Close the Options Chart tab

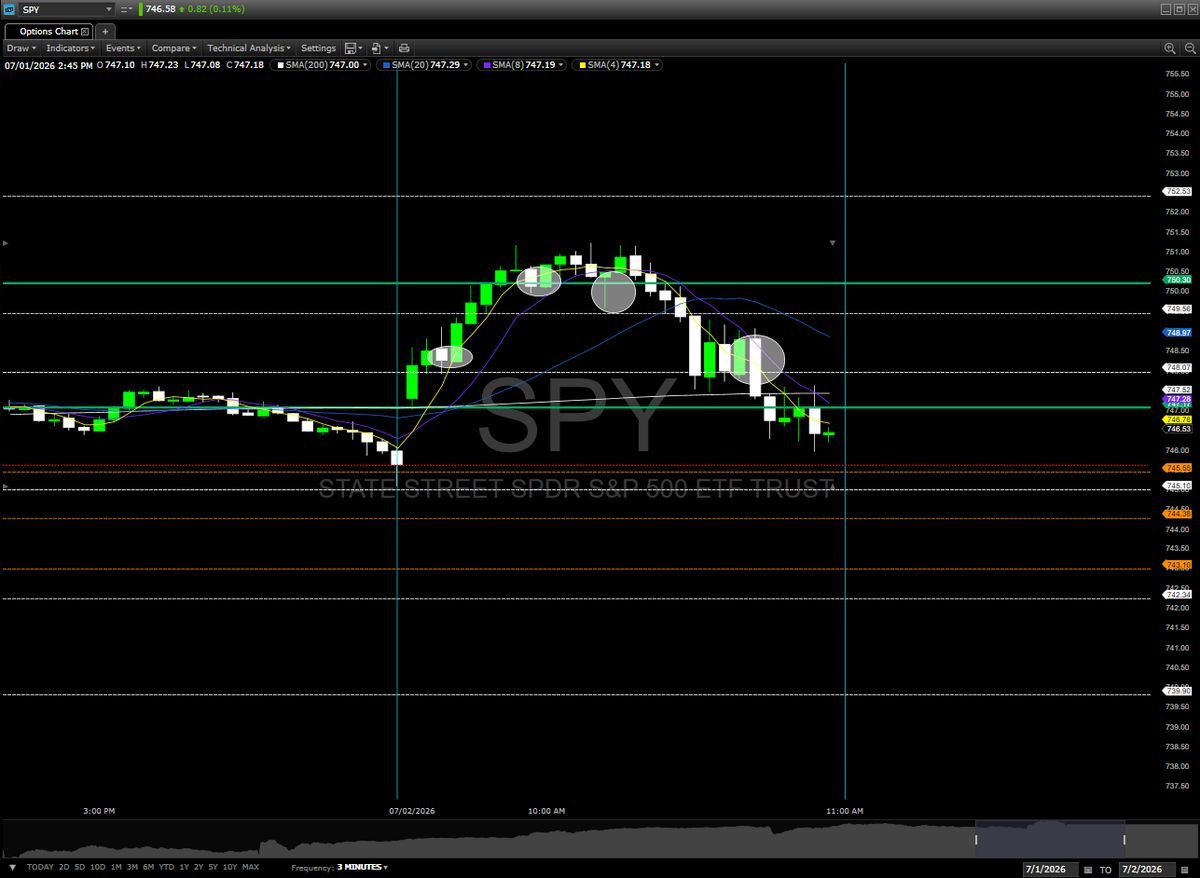(85, 32)
